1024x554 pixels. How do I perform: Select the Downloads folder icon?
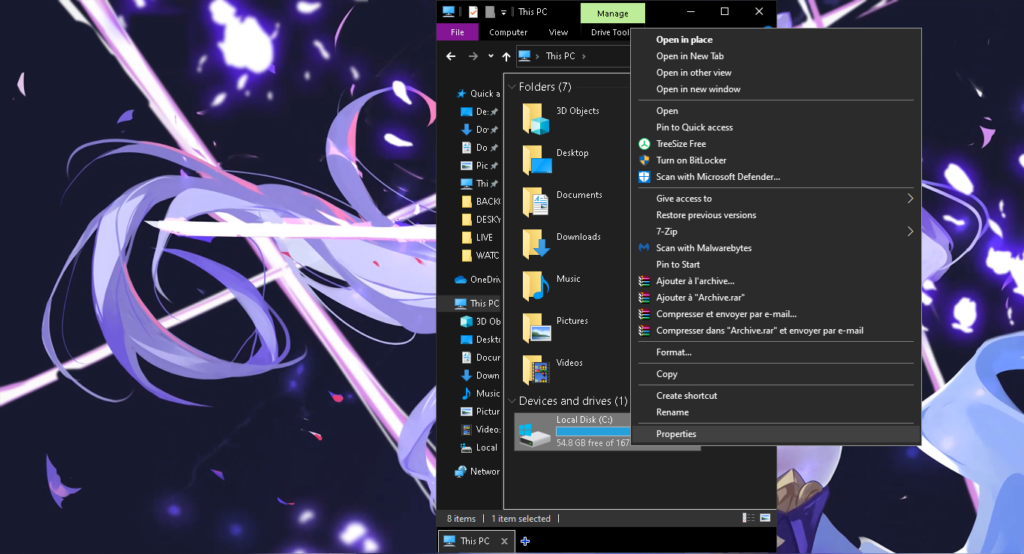pyautogui.click(x=536, y=244)
